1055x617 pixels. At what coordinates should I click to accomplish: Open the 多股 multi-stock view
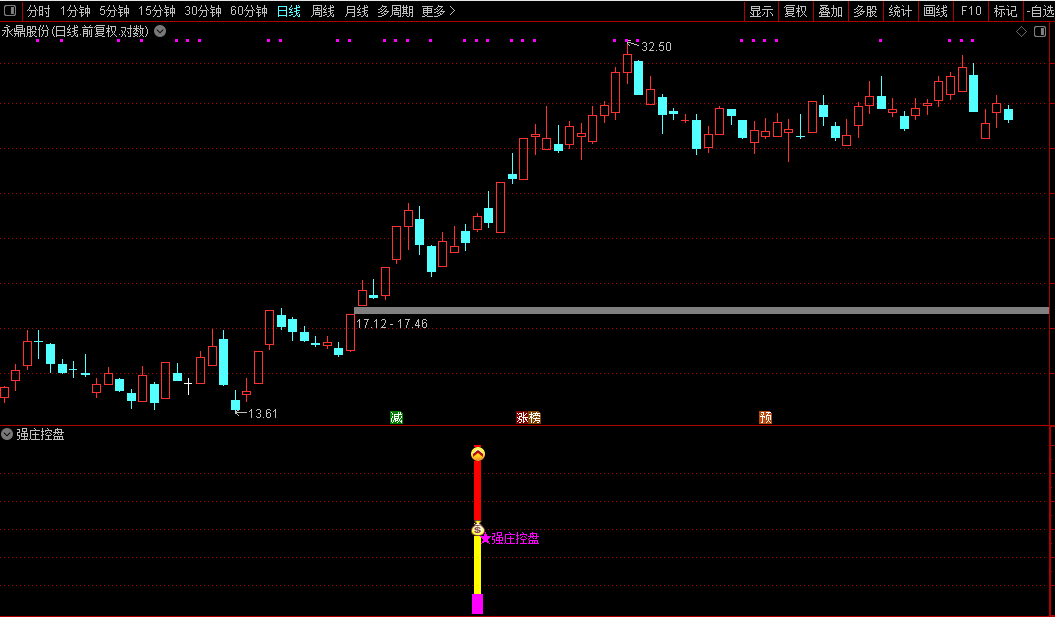pos(865,11)
